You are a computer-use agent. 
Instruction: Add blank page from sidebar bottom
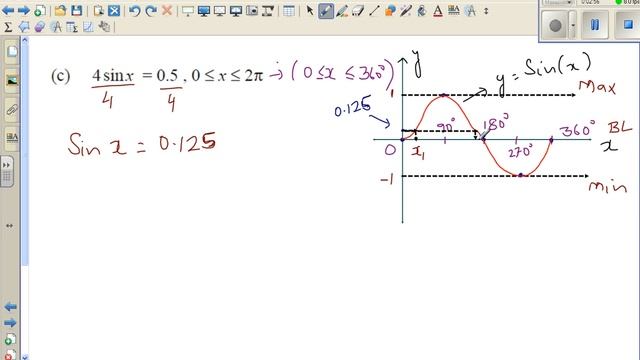(10, 339)
